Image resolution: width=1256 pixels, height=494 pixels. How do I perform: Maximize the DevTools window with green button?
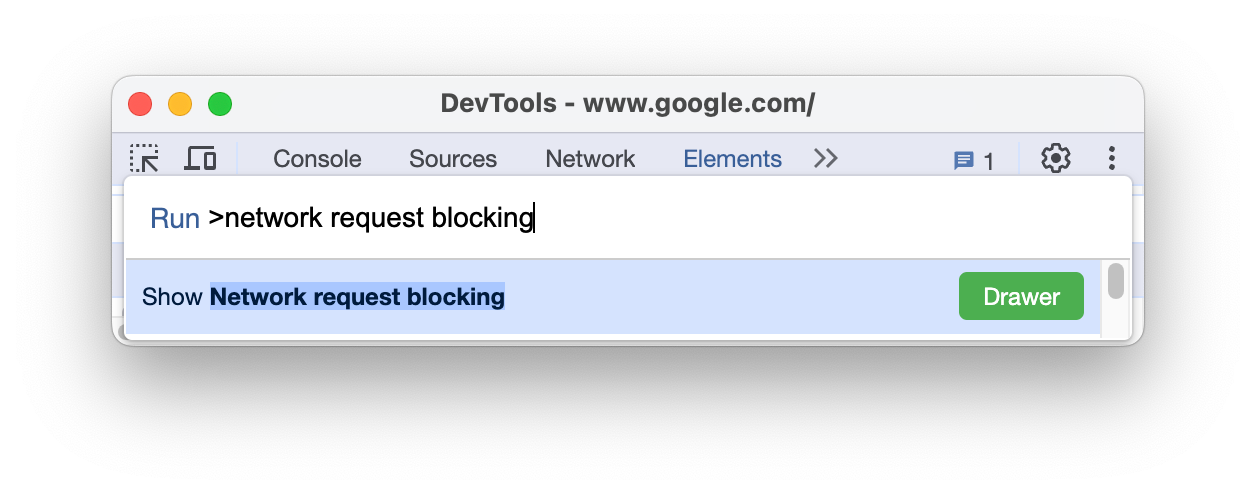pos(220,103)
